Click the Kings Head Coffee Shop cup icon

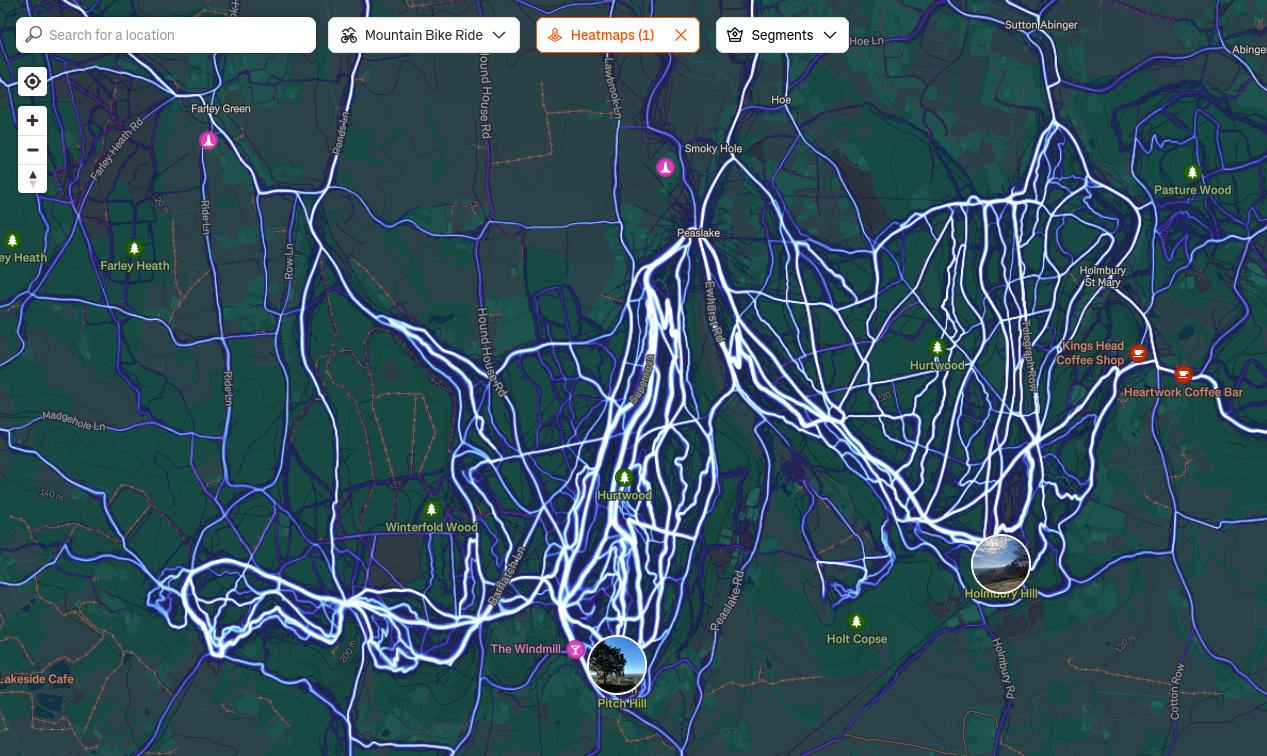1138,353
